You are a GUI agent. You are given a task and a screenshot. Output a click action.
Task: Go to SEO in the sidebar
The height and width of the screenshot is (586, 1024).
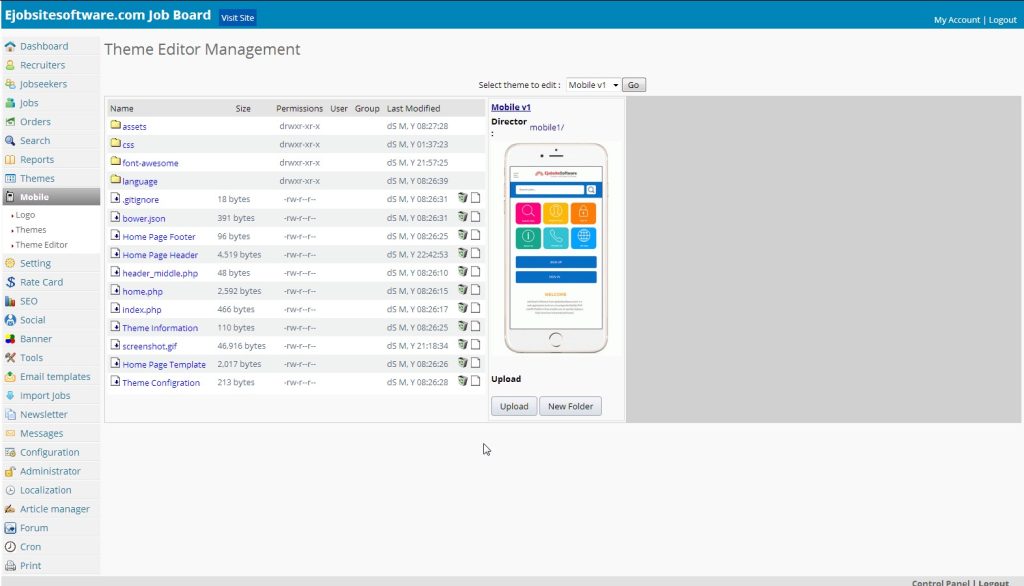coord(29,301)
